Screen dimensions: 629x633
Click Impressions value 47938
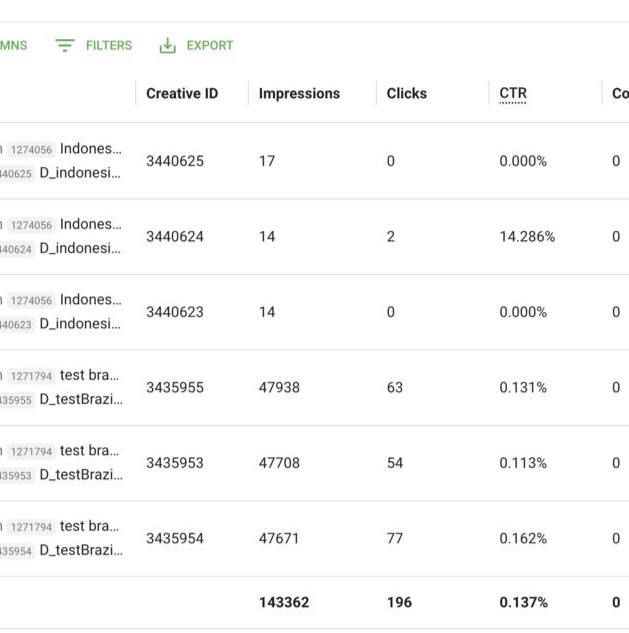click(279, 387)
